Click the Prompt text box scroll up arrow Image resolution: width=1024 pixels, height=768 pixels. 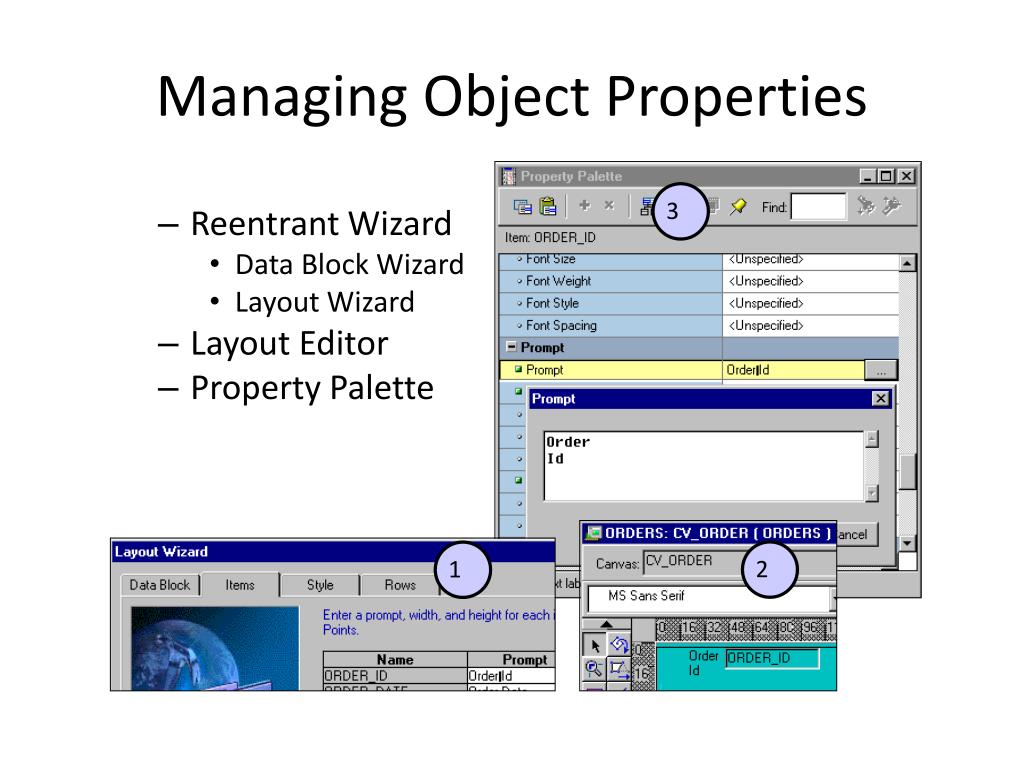point(871,440)
